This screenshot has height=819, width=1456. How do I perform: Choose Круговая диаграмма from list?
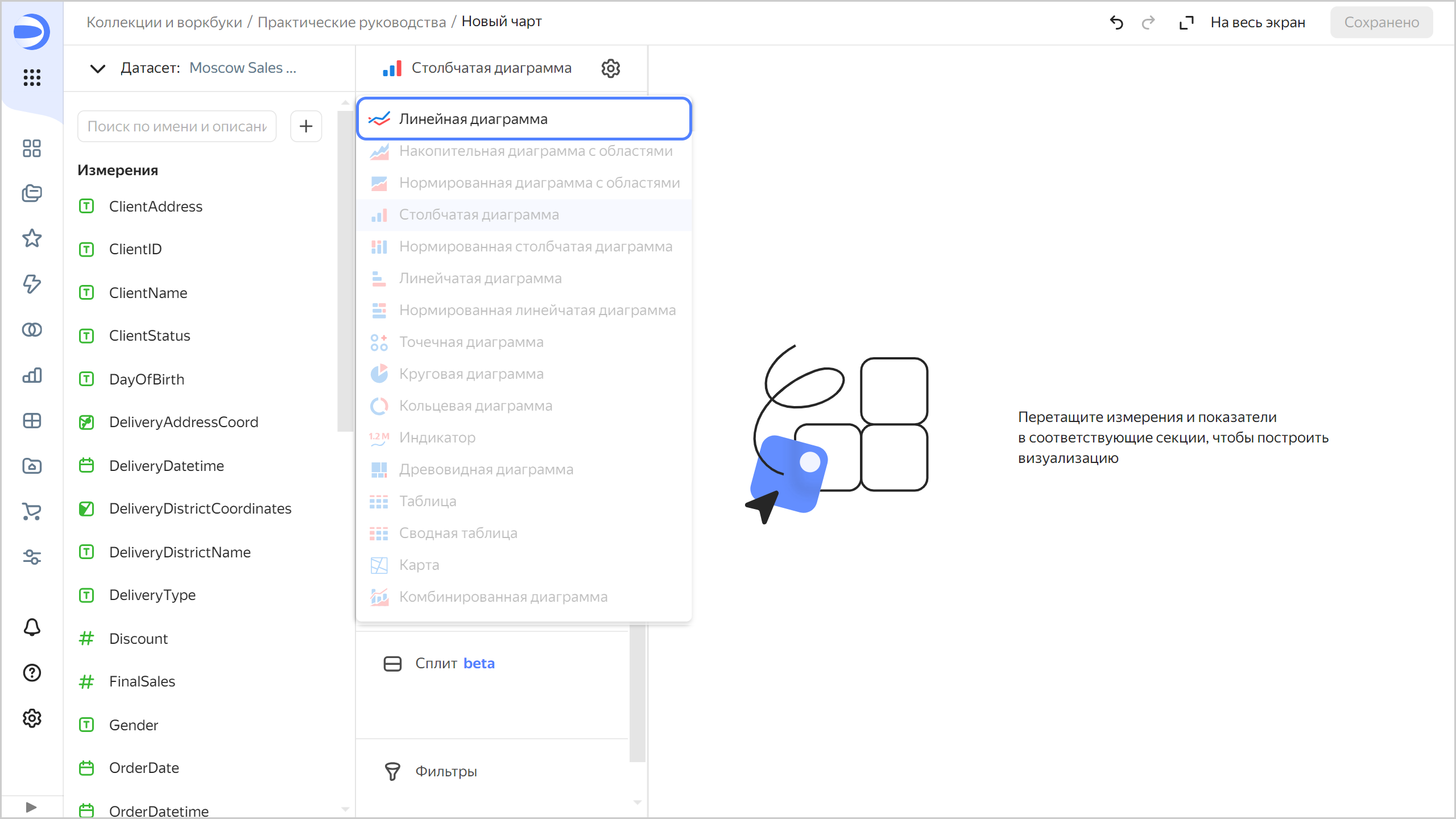pos(471,374)
